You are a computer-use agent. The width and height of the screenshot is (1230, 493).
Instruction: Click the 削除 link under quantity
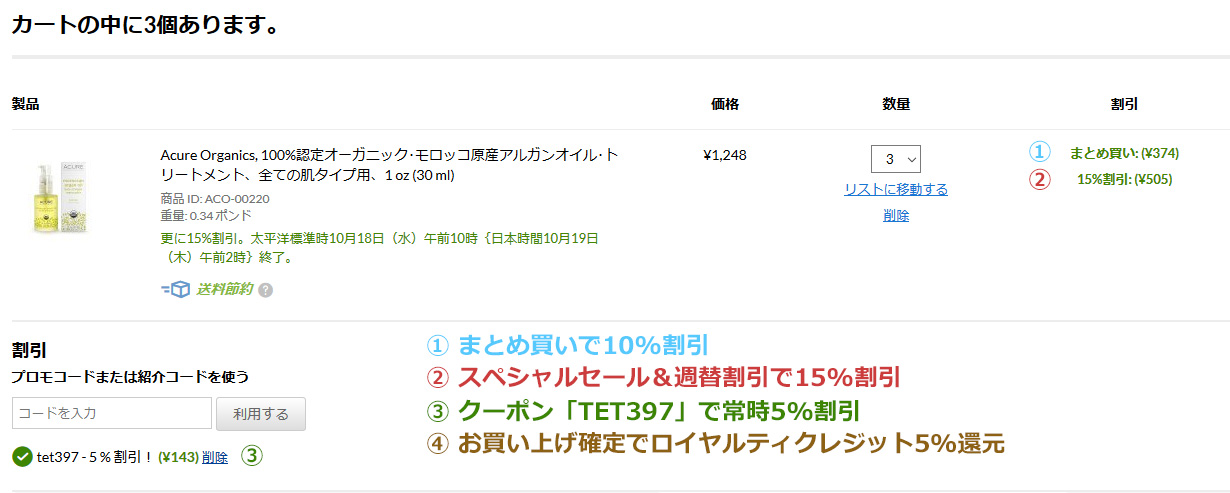point(896,215)
